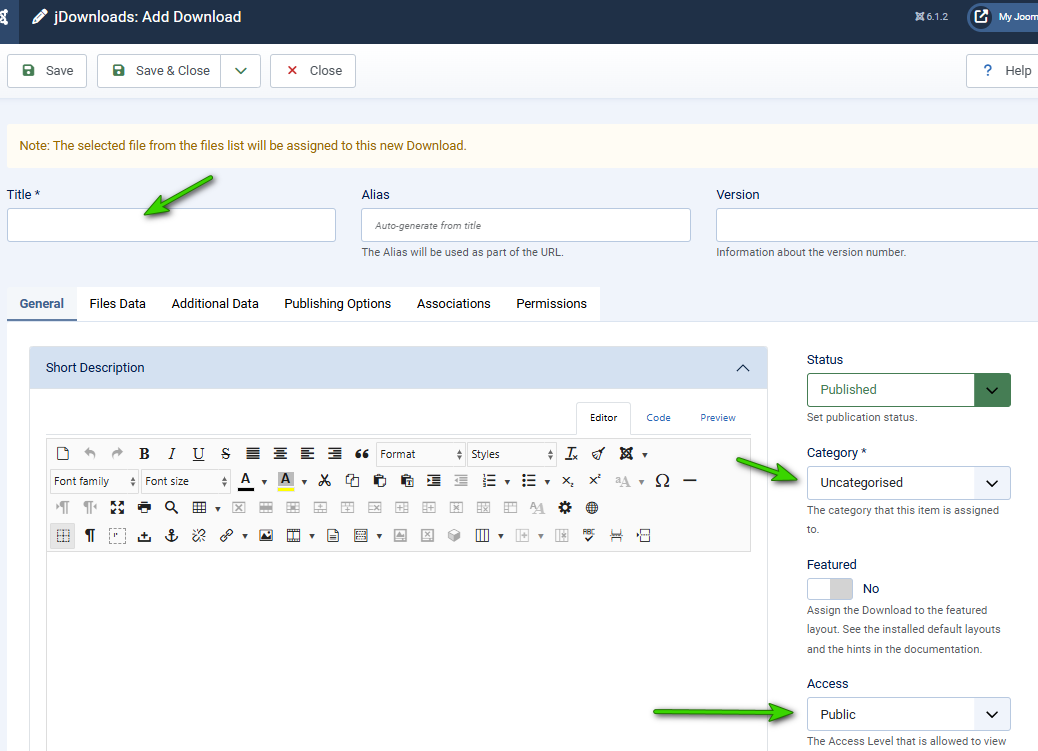Apply bold formatting in the editor
The width and height of the screenshot is (1038, 751).
tap(144, 454)
